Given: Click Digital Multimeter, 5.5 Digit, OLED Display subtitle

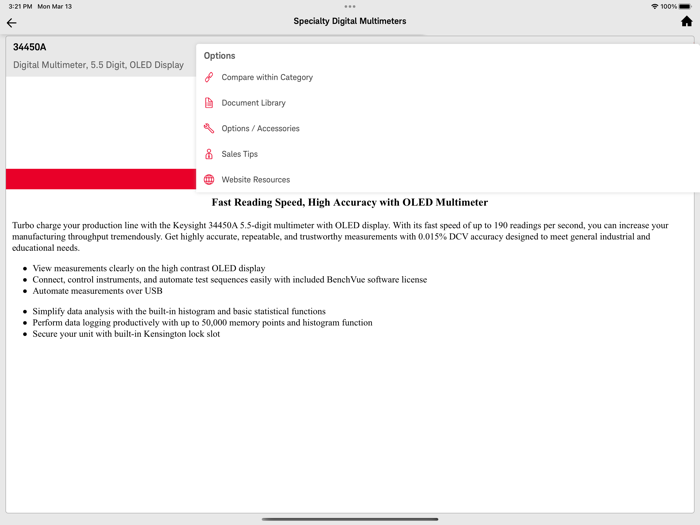Looking at the screenshot, I should tap(98, 65).
